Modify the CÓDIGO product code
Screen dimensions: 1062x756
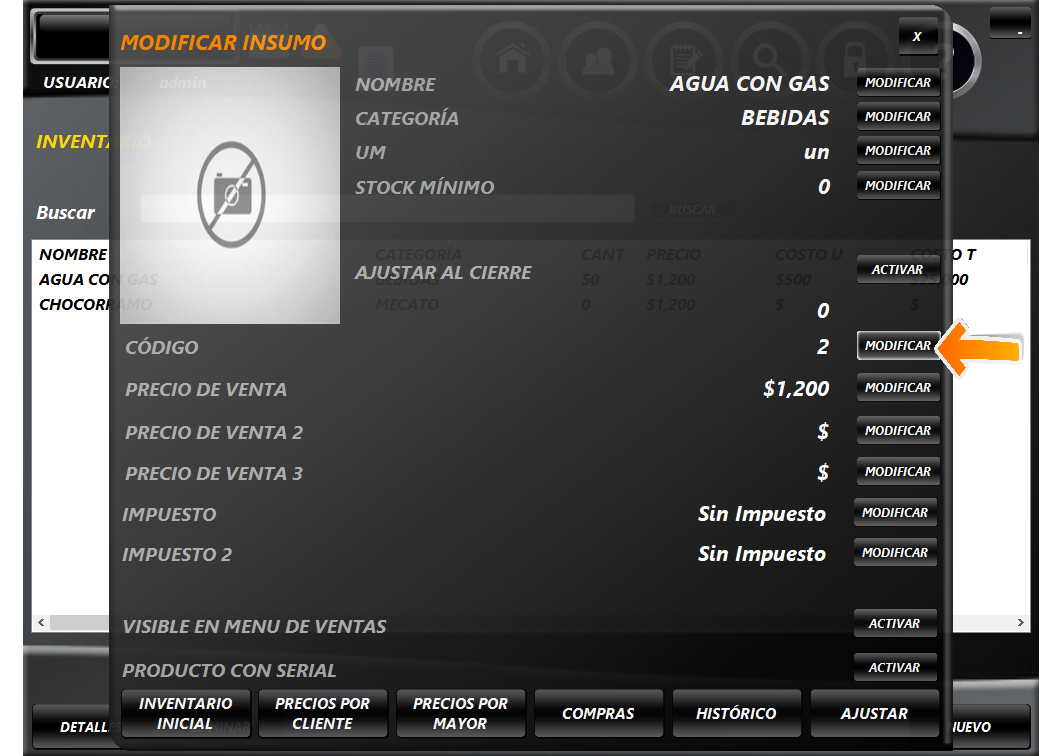[x=897, y=346]
